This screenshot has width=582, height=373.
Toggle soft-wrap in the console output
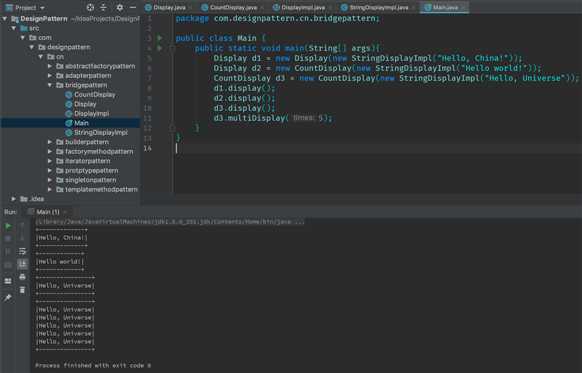tap(22, 251)
